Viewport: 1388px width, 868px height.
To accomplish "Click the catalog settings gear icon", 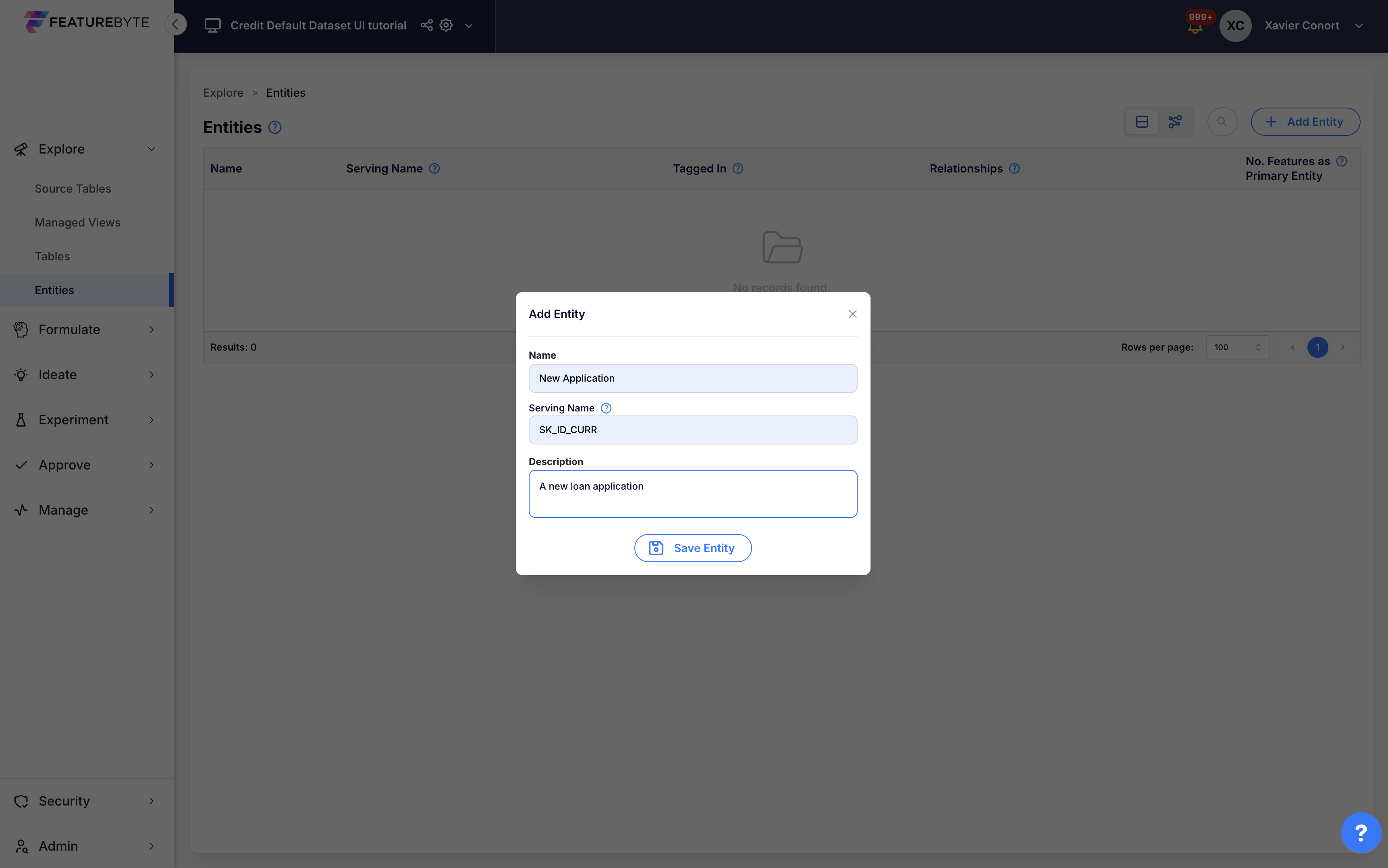I will (446, 25).
